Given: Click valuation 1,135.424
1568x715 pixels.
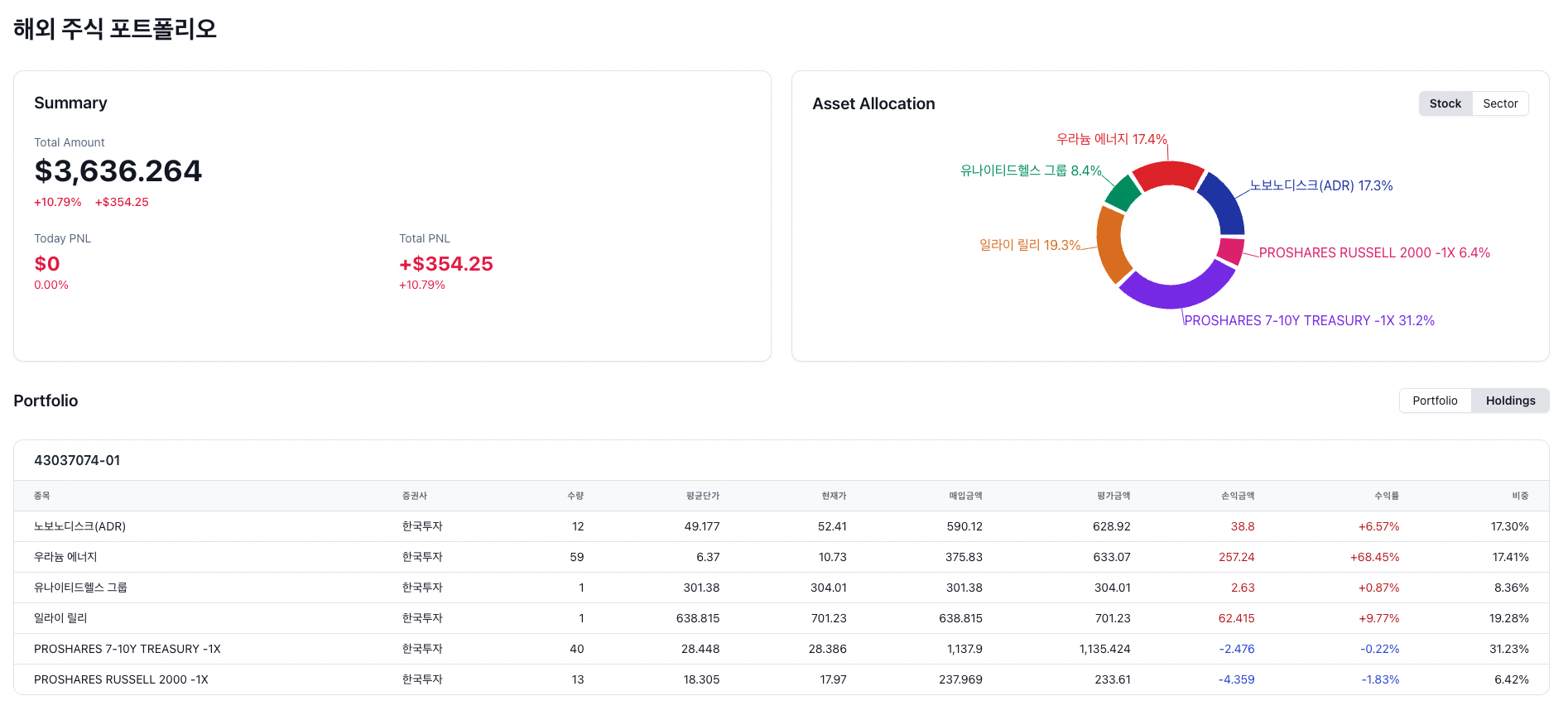Looking at the screenshot, I should pos(1104,649).
